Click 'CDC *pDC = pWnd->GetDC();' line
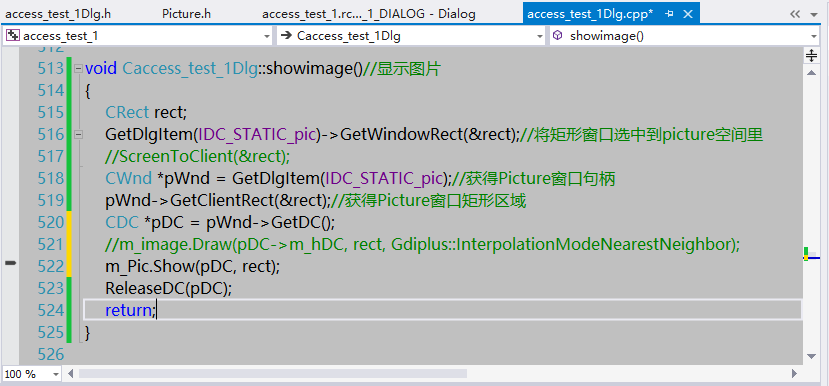Viewport: 829px width, 386px height. (x=220, y=223)
